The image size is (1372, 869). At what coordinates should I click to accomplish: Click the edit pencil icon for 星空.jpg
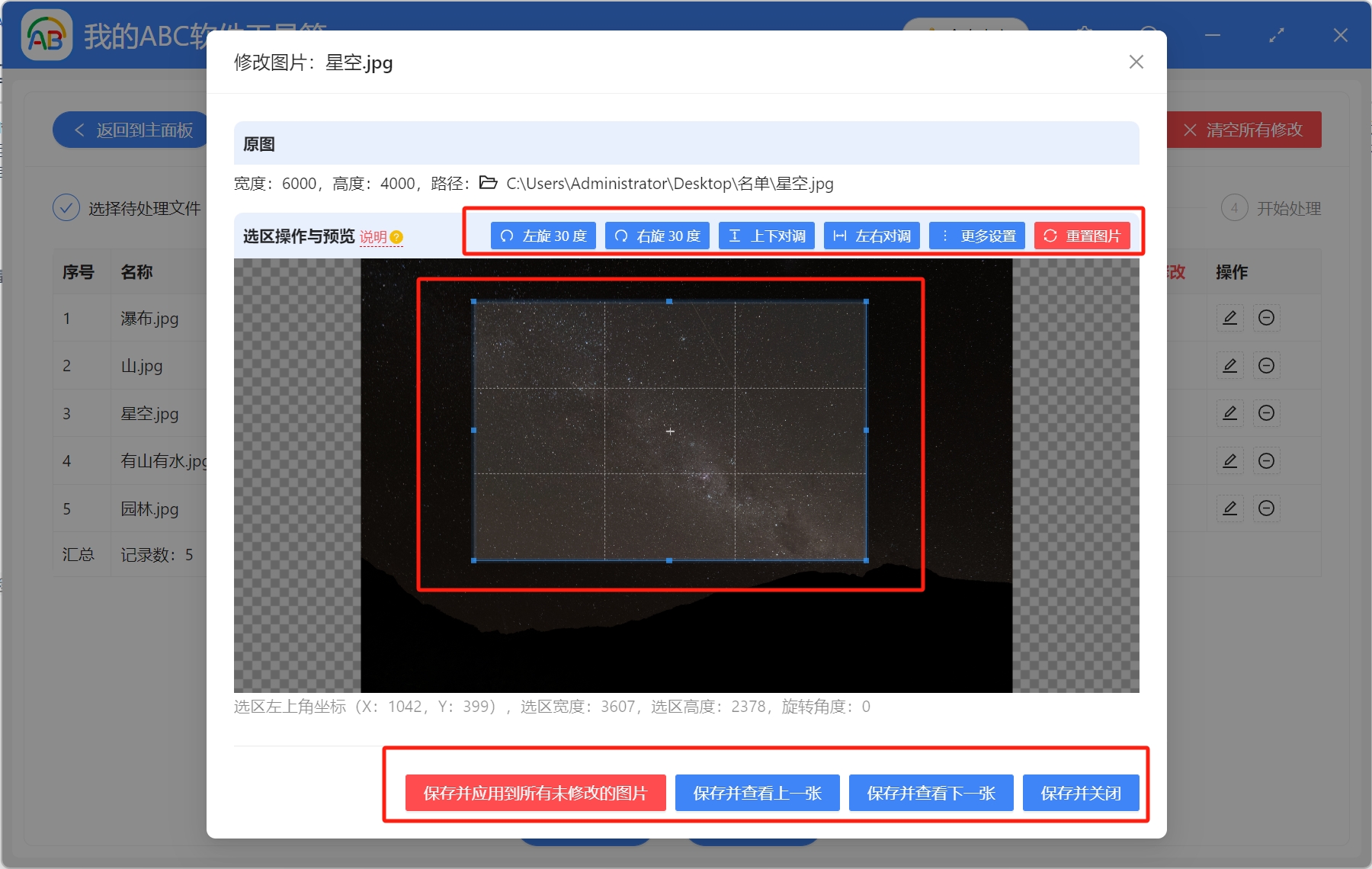point(1229,413)
